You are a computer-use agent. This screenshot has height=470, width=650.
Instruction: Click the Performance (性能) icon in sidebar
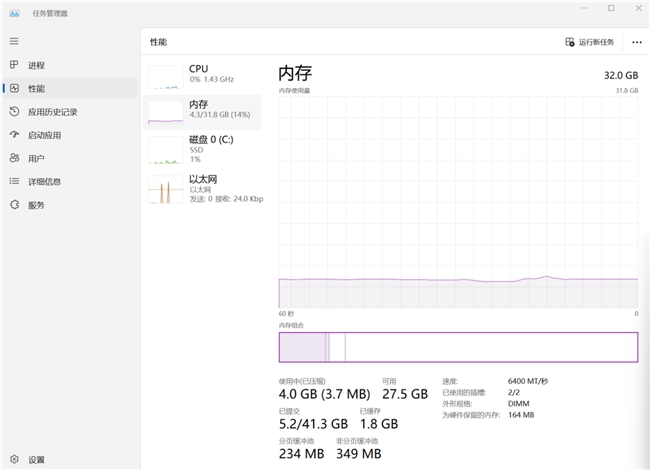[14, 88]
